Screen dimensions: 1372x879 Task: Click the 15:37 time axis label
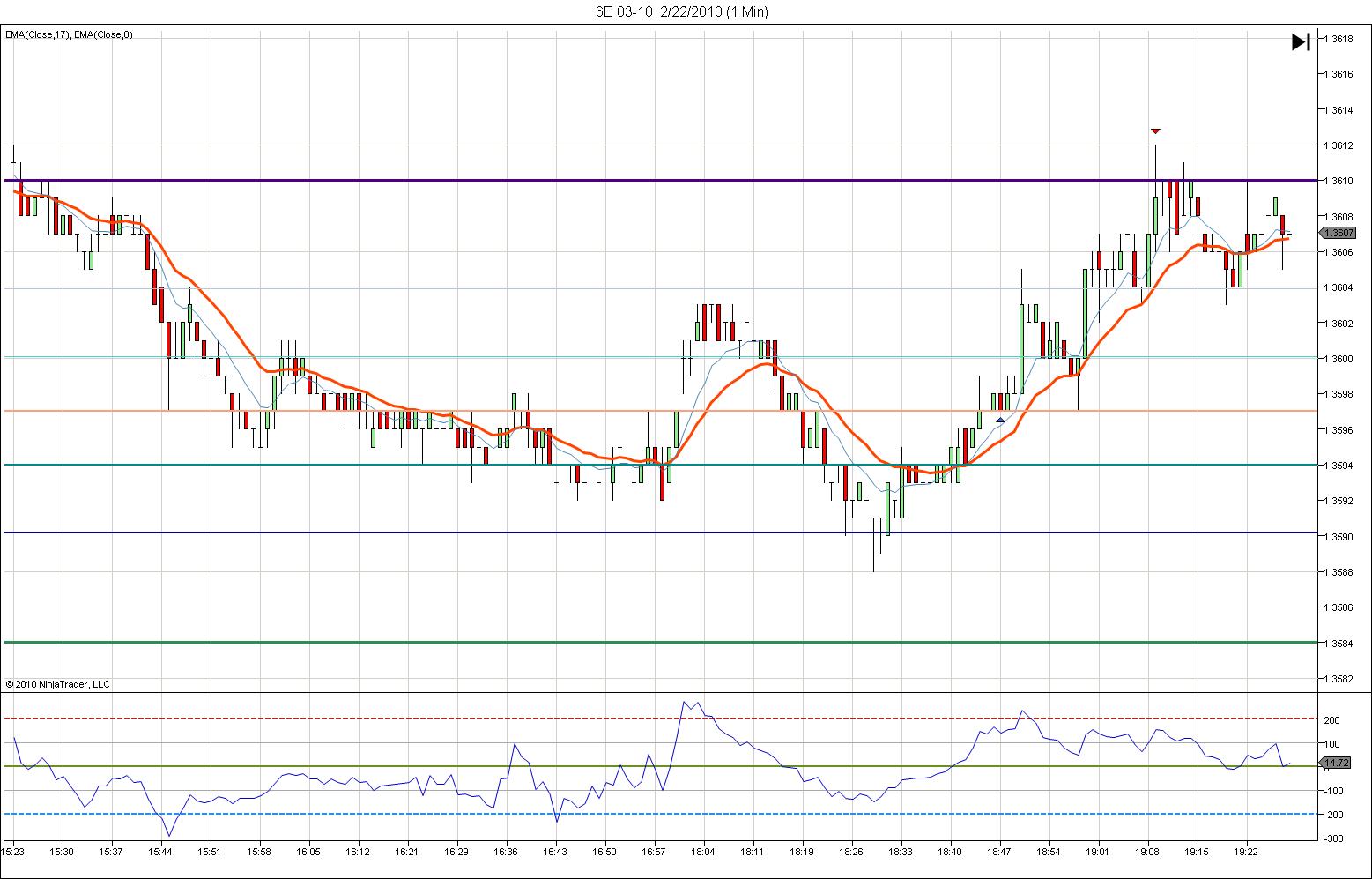pos(111,853)
